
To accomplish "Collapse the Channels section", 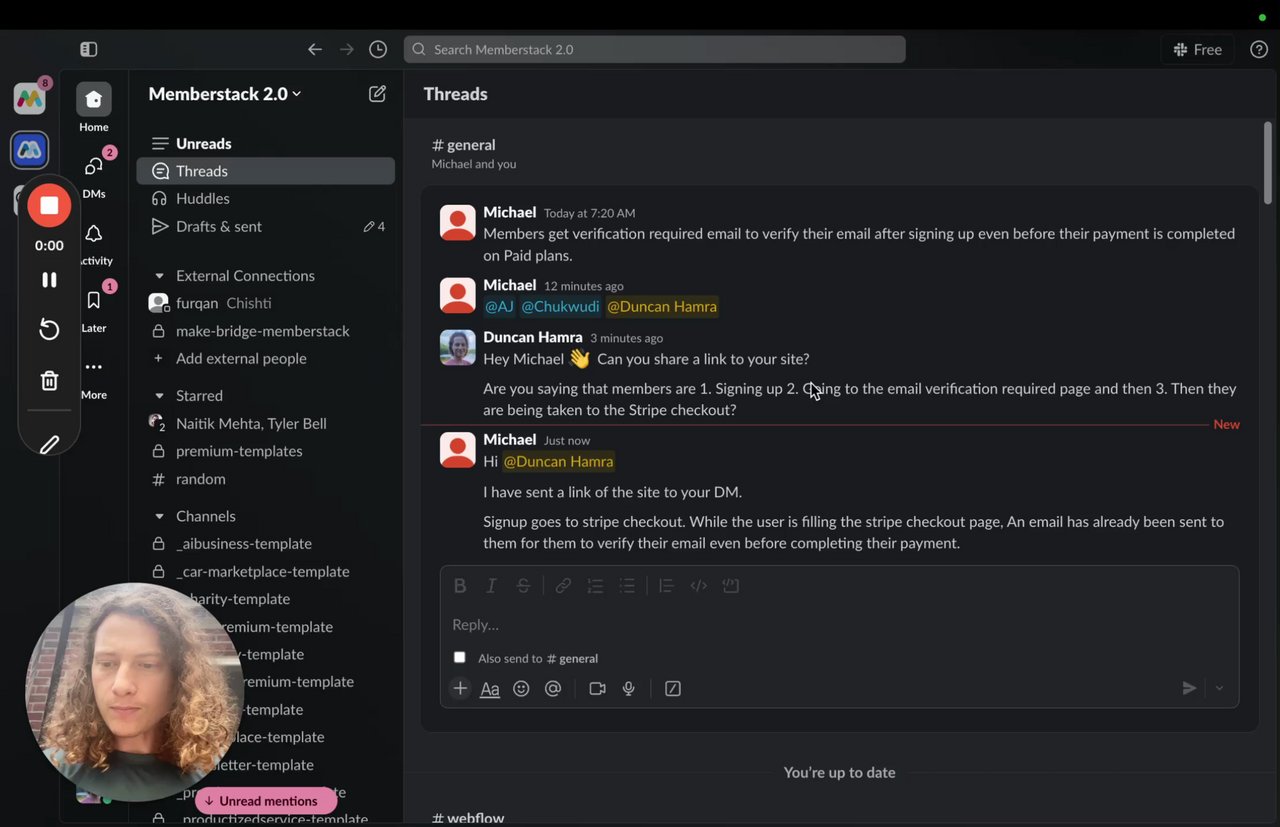I will [159, 516].
